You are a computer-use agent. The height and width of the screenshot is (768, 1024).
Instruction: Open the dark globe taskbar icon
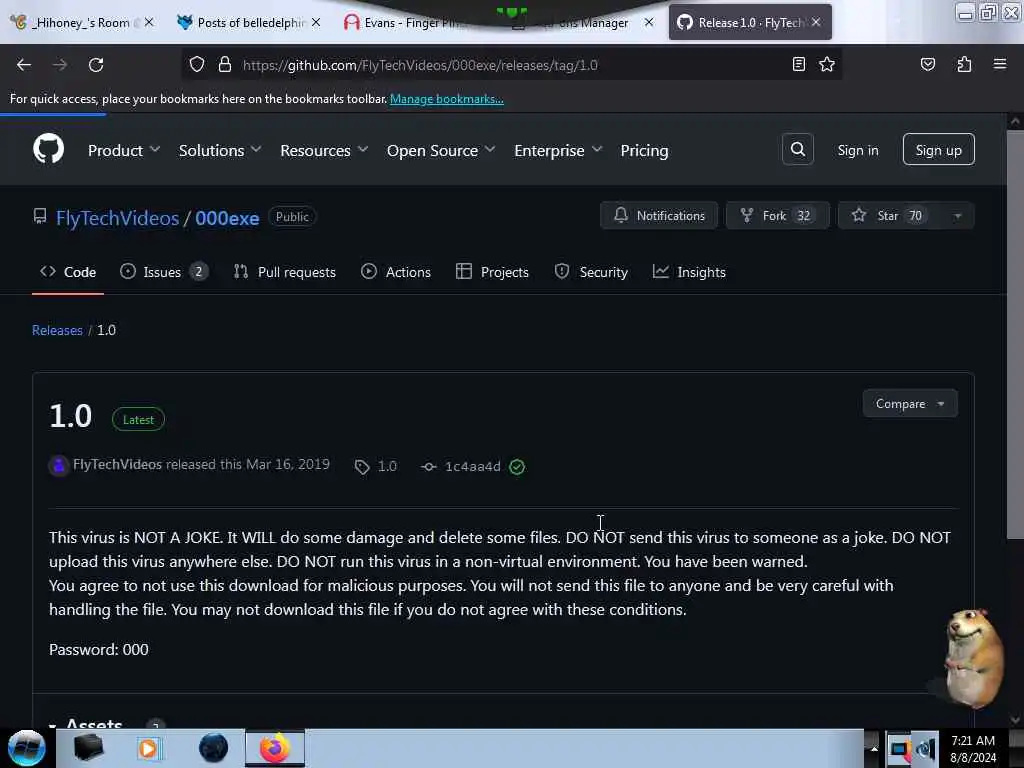pyautogui.click(x=213, y=748)
